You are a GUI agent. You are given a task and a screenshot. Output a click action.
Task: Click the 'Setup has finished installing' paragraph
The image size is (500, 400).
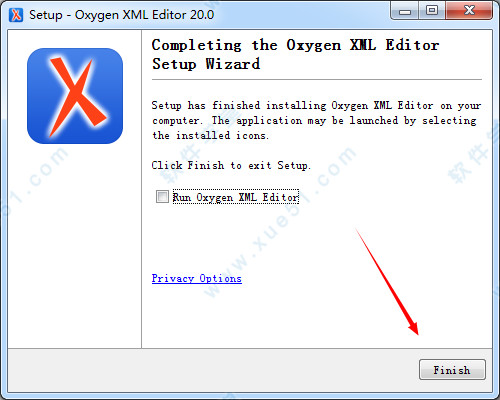click(316, 120)
